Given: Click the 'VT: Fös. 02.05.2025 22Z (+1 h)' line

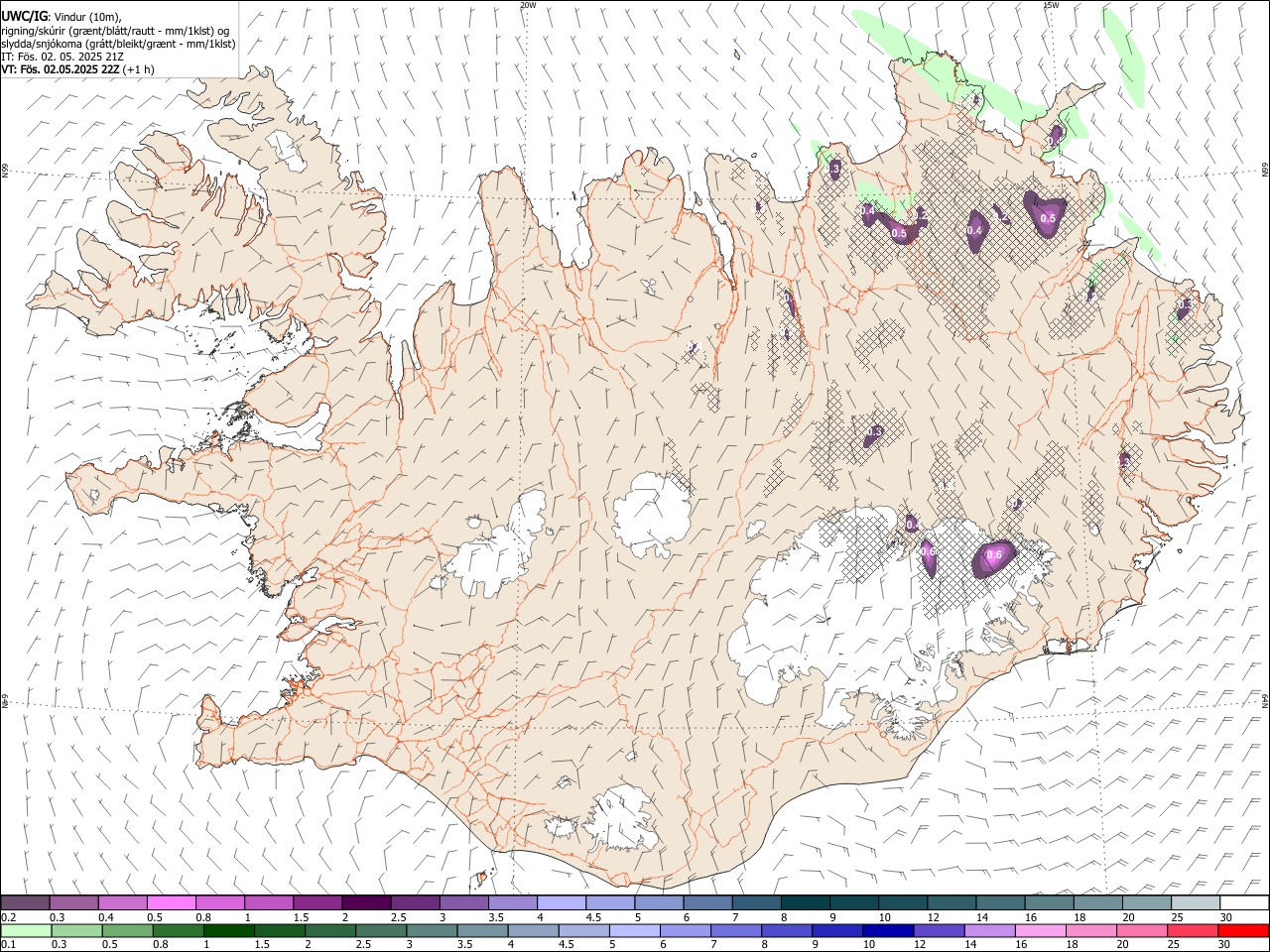Looking at the screenshot, I should [x=77, y=69].
